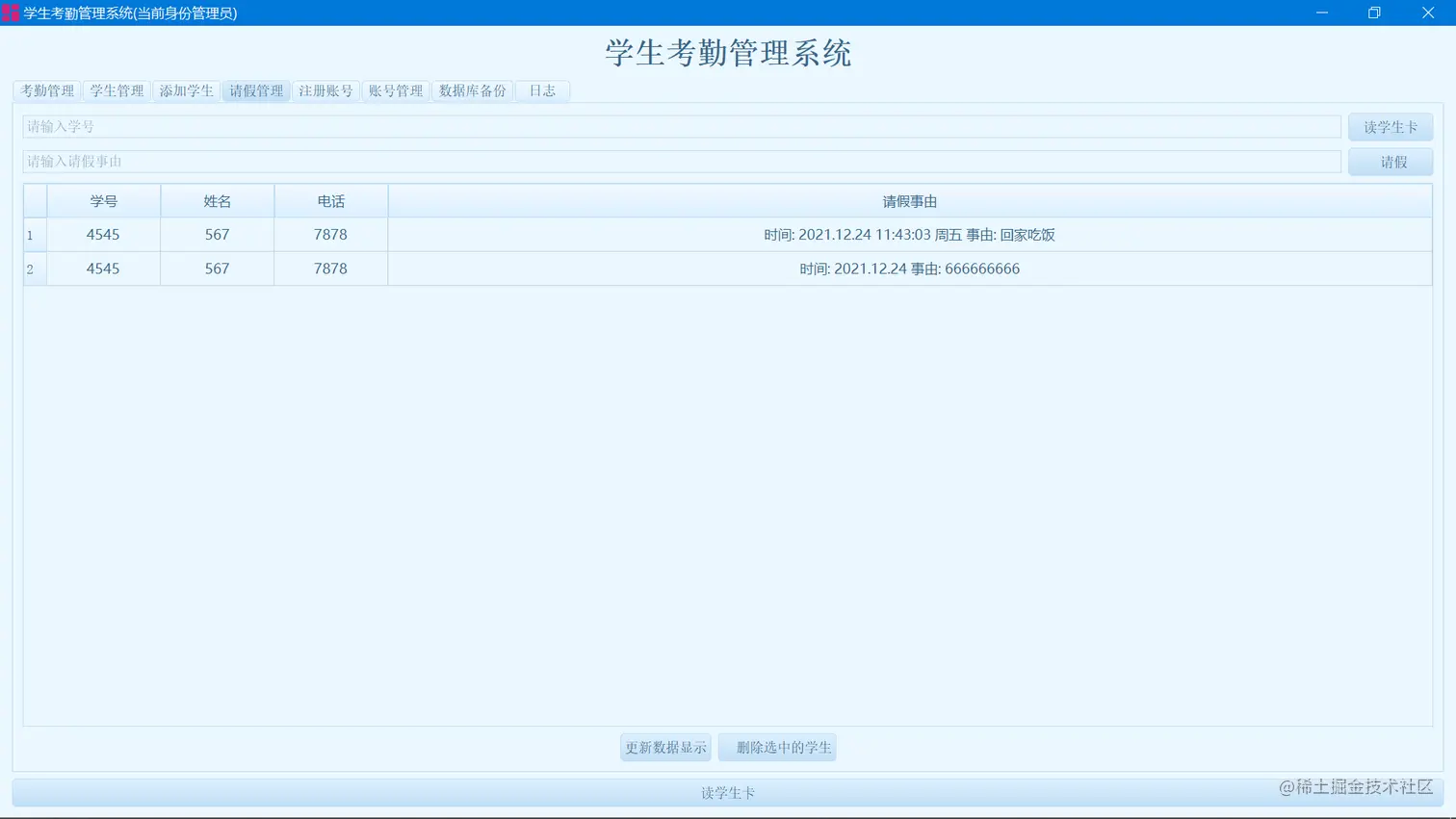Select the 4545 cell in row 1

click(103, 235)
